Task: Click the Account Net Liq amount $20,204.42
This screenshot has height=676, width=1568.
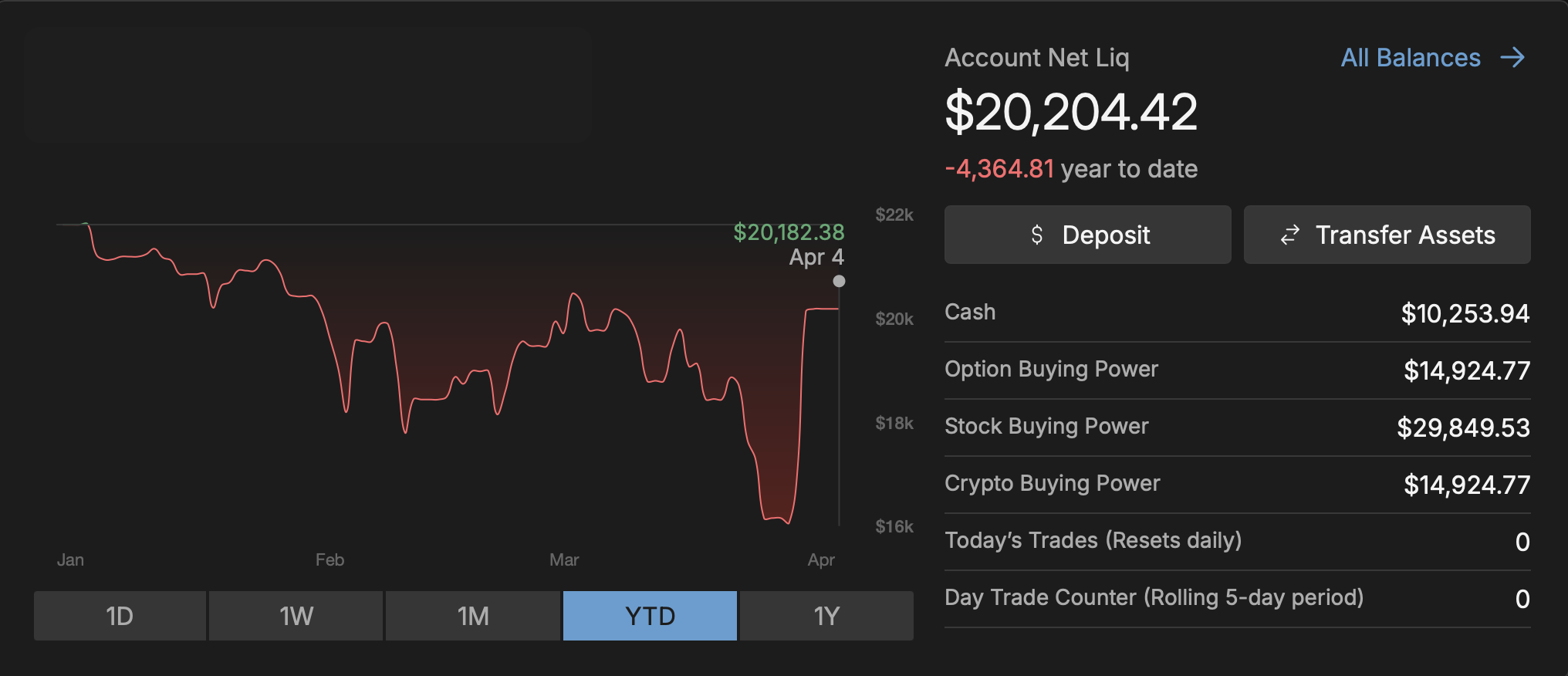Action: point(1071,113)
